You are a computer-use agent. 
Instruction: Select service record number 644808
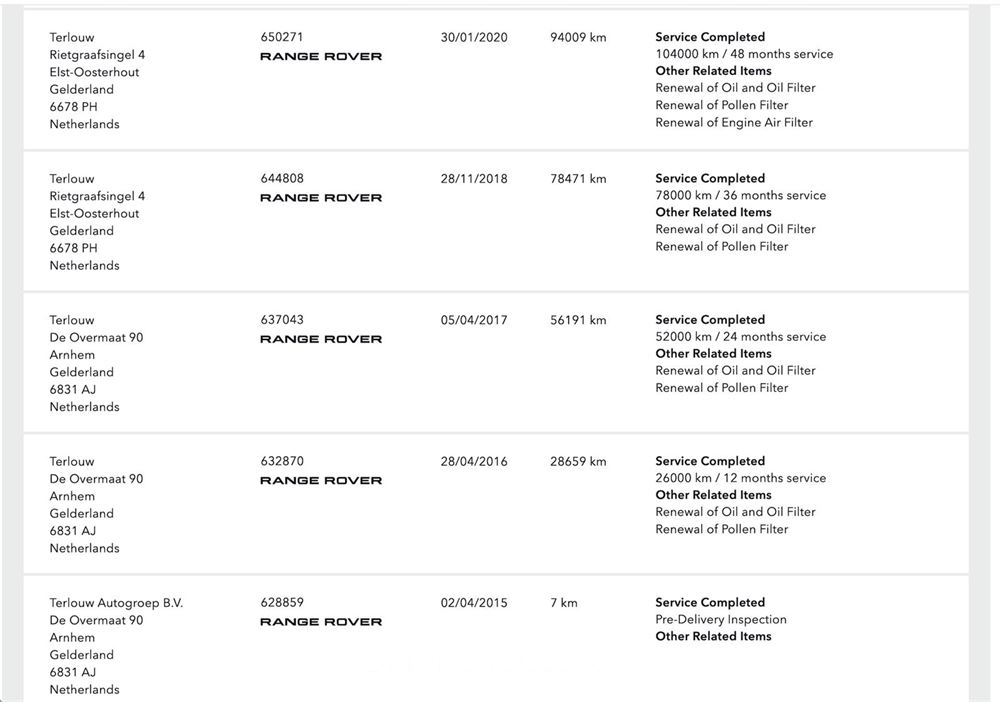click(x=282, y=179)
